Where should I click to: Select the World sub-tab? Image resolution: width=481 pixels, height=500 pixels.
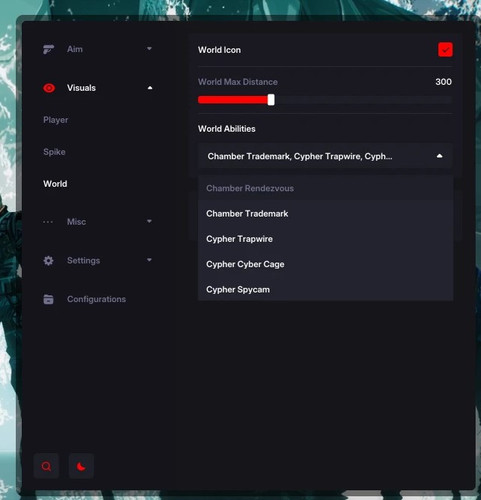pyautogui.click(x=55, y=184)
